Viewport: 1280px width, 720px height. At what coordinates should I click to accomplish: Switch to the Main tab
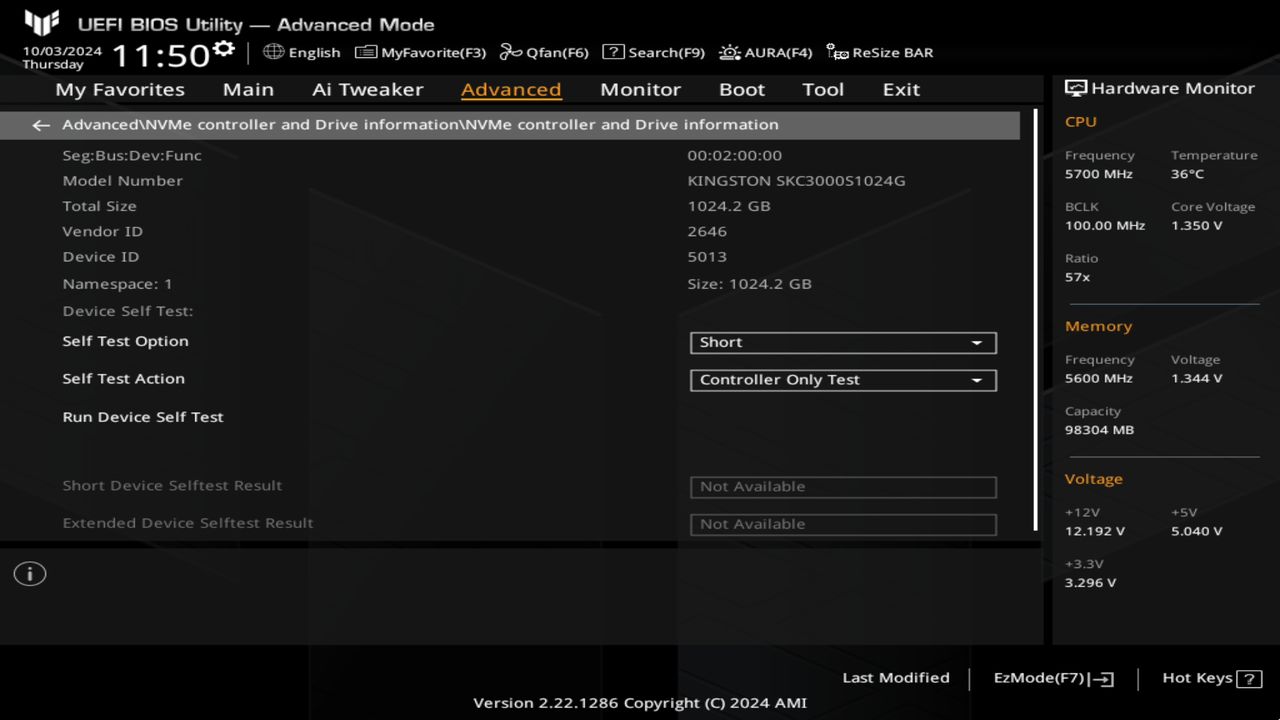pyautogui.click(x=248, y=89)
